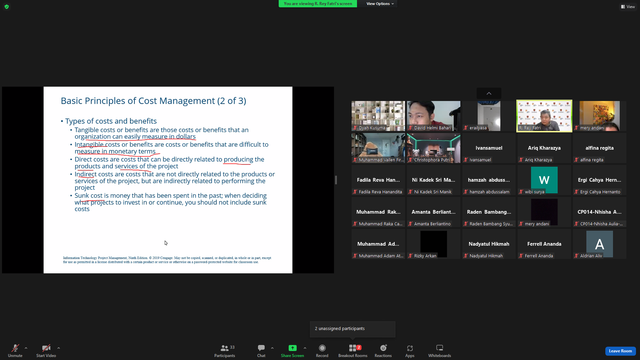The image size is (640, 360).
Task: Select mery andani's tile showing a painting
Action: click(x=599, y=116)
